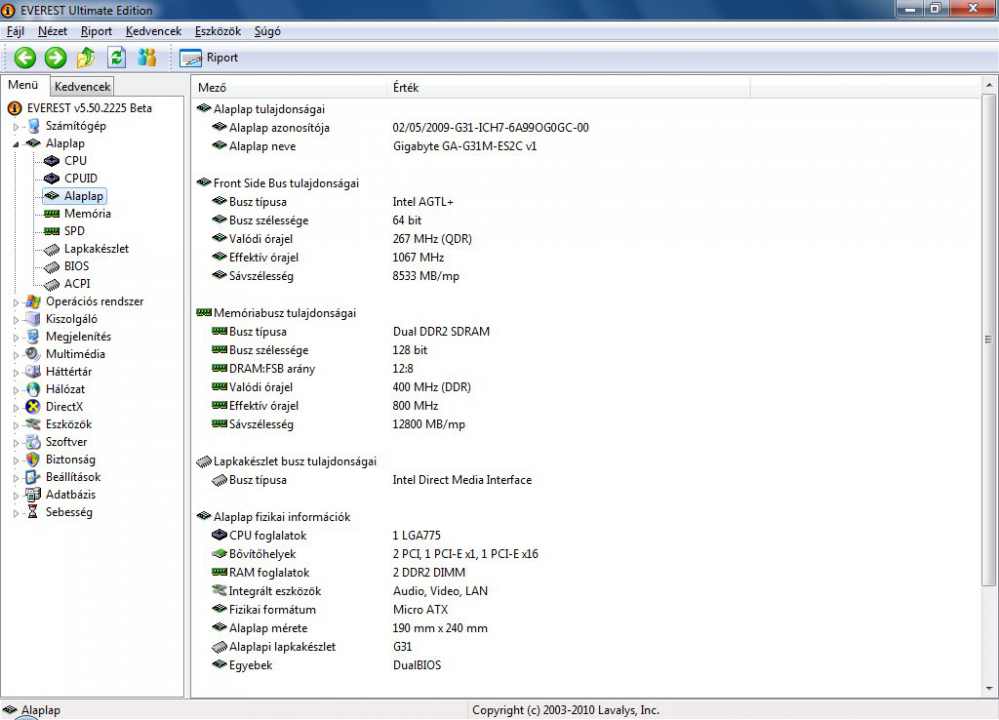The width and height of the screenshot is (999, 720).
Task: Expand the Kiszolgáló tree node
Action: (16, 320)
